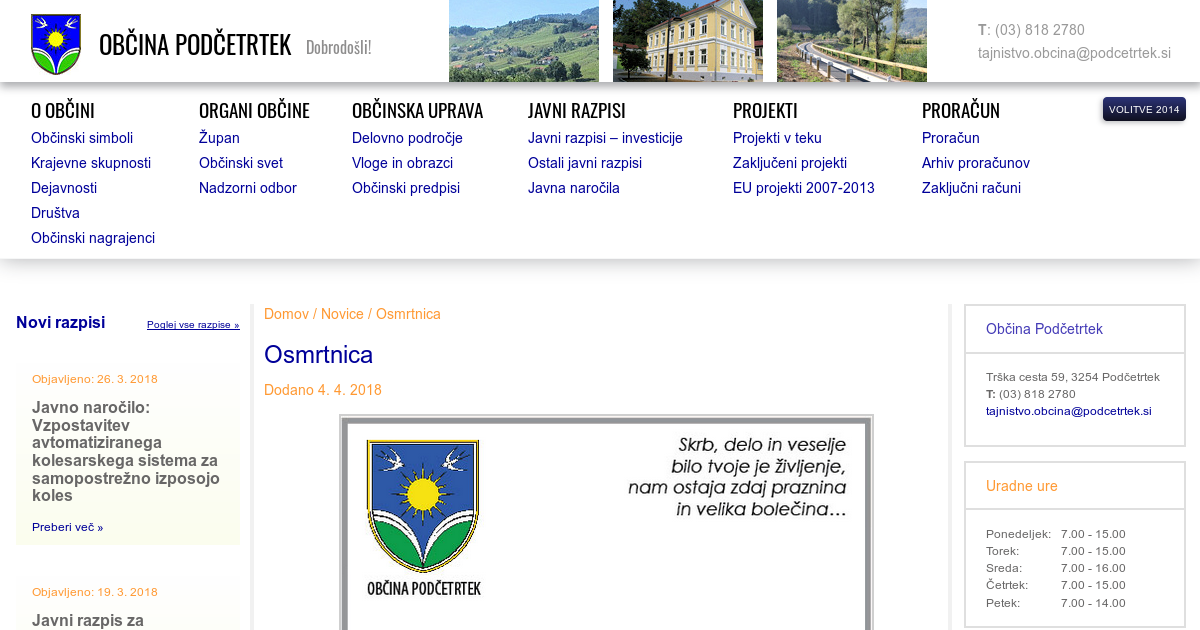Open the Osmrtnica obituary image

606,522
